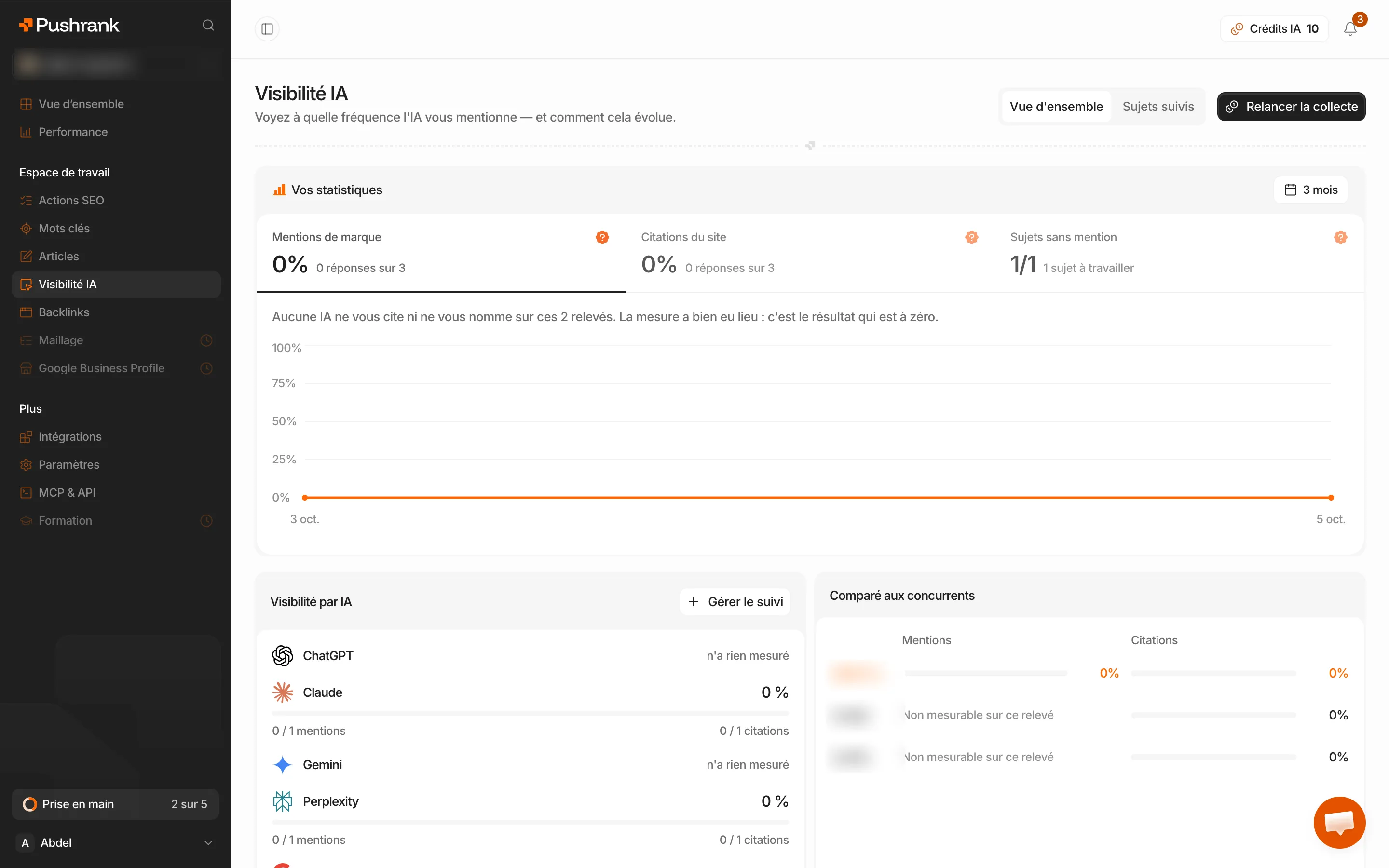Click the Perplexity logo icon

pyautogui.click(x=283, y=801)
